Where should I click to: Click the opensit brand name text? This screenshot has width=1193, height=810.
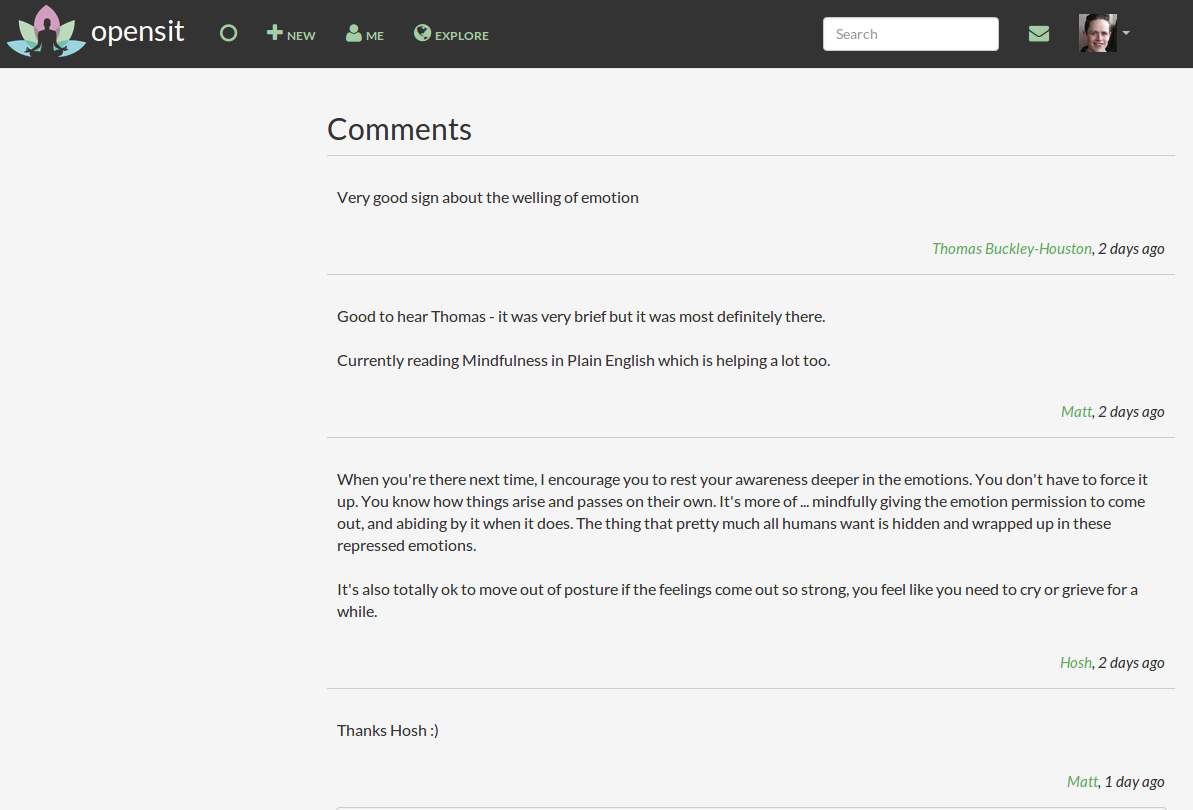(x=138, y=33)
